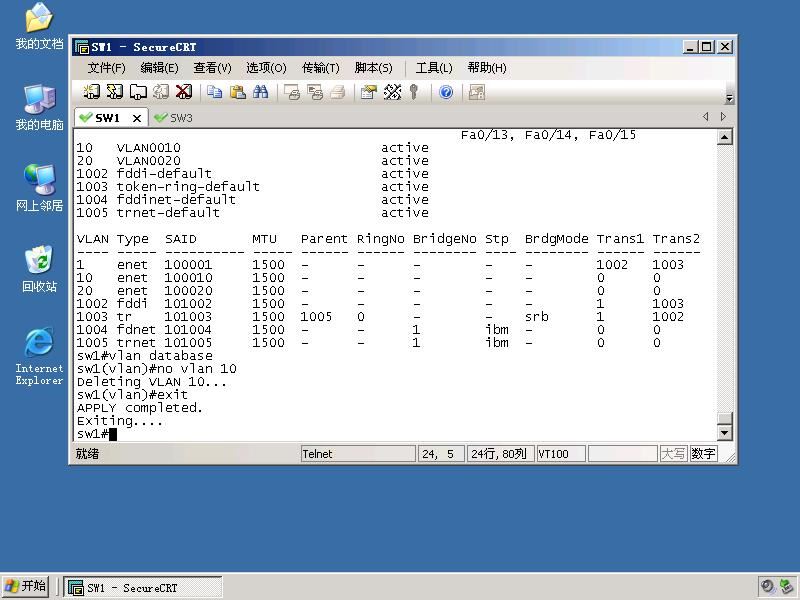Open the 帮助(H) menu
Screen dimensions: 800x600
pos(487,68)
